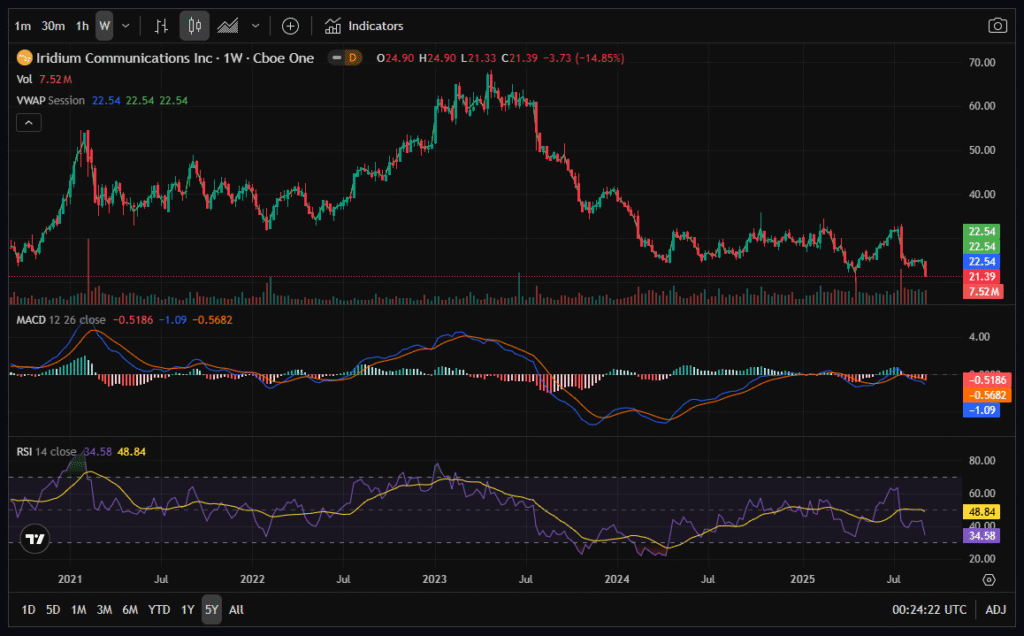
Task: Take a chart snapshot with camera icon
Action: pyautogui.click(x=997, y=25)
